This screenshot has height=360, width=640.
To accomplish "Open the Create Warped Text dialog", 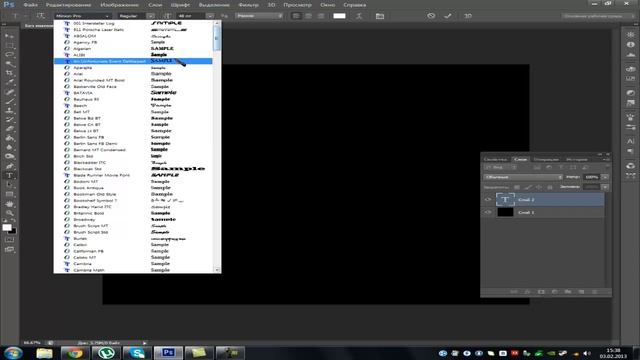I will [359, 16].
